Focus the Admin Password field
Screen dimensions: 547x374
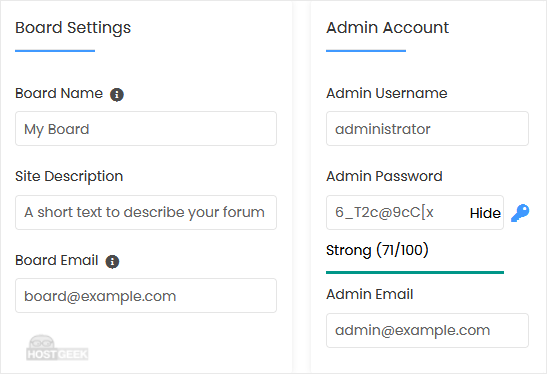point(415,212)
